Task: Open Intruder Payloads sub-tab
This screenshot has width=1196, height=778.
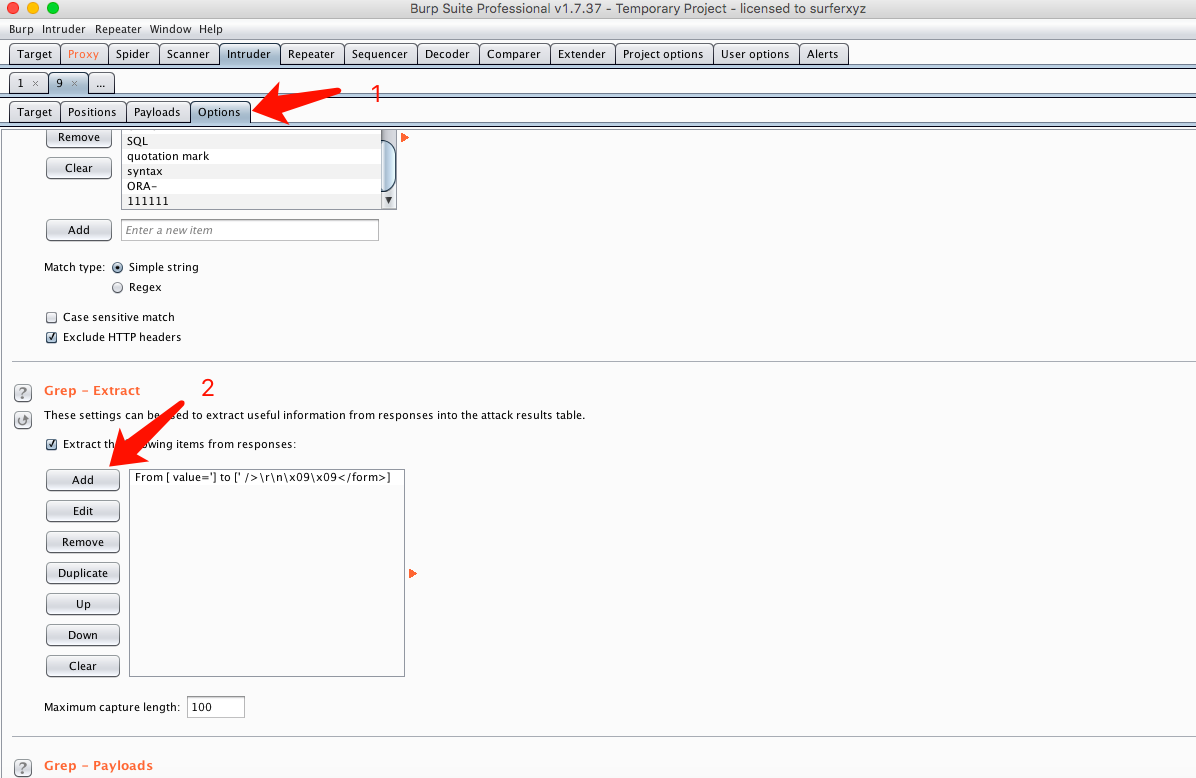Action: (x=157, y=112)
